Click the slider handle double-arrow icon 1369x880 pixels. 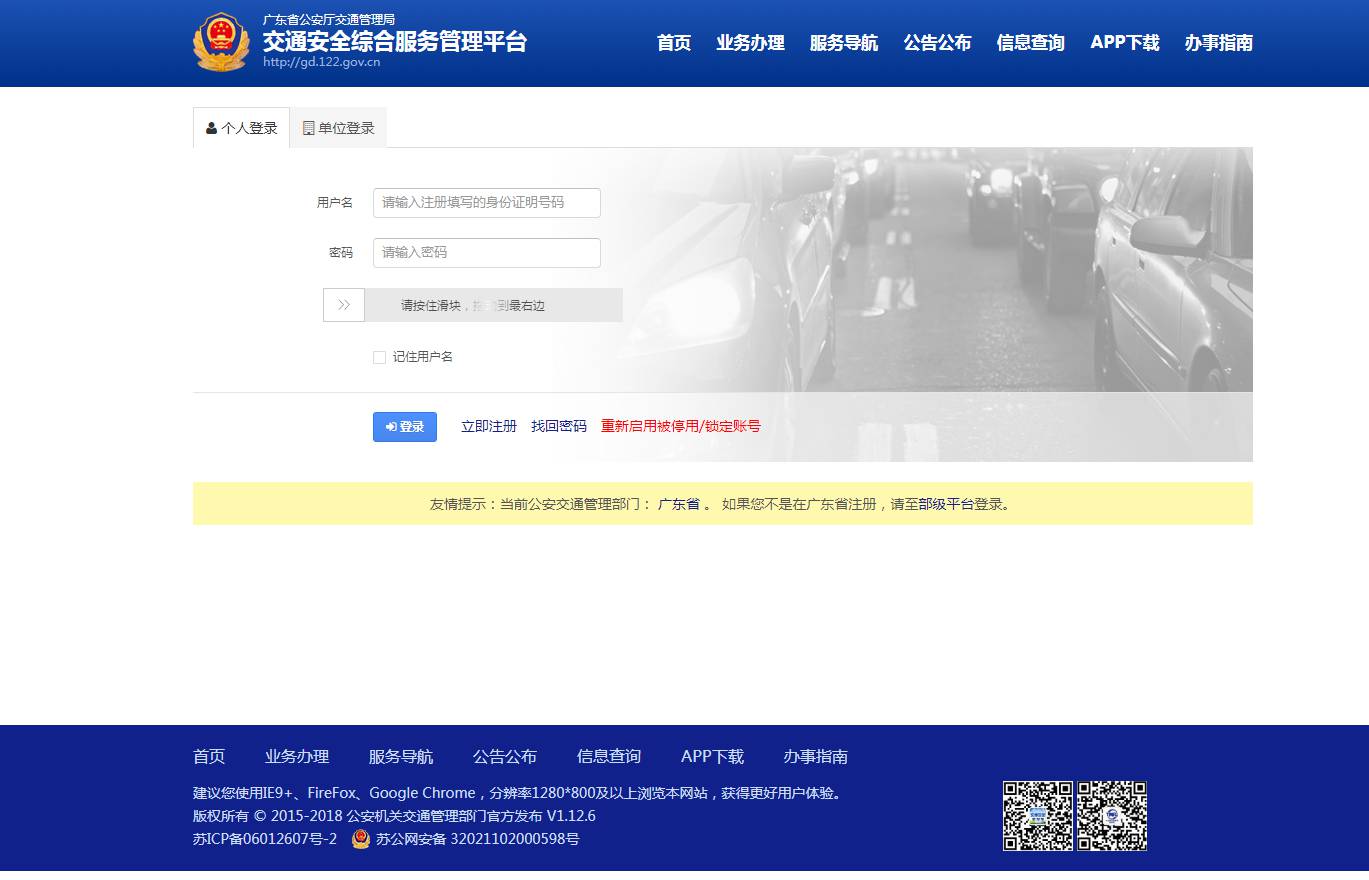344,305
